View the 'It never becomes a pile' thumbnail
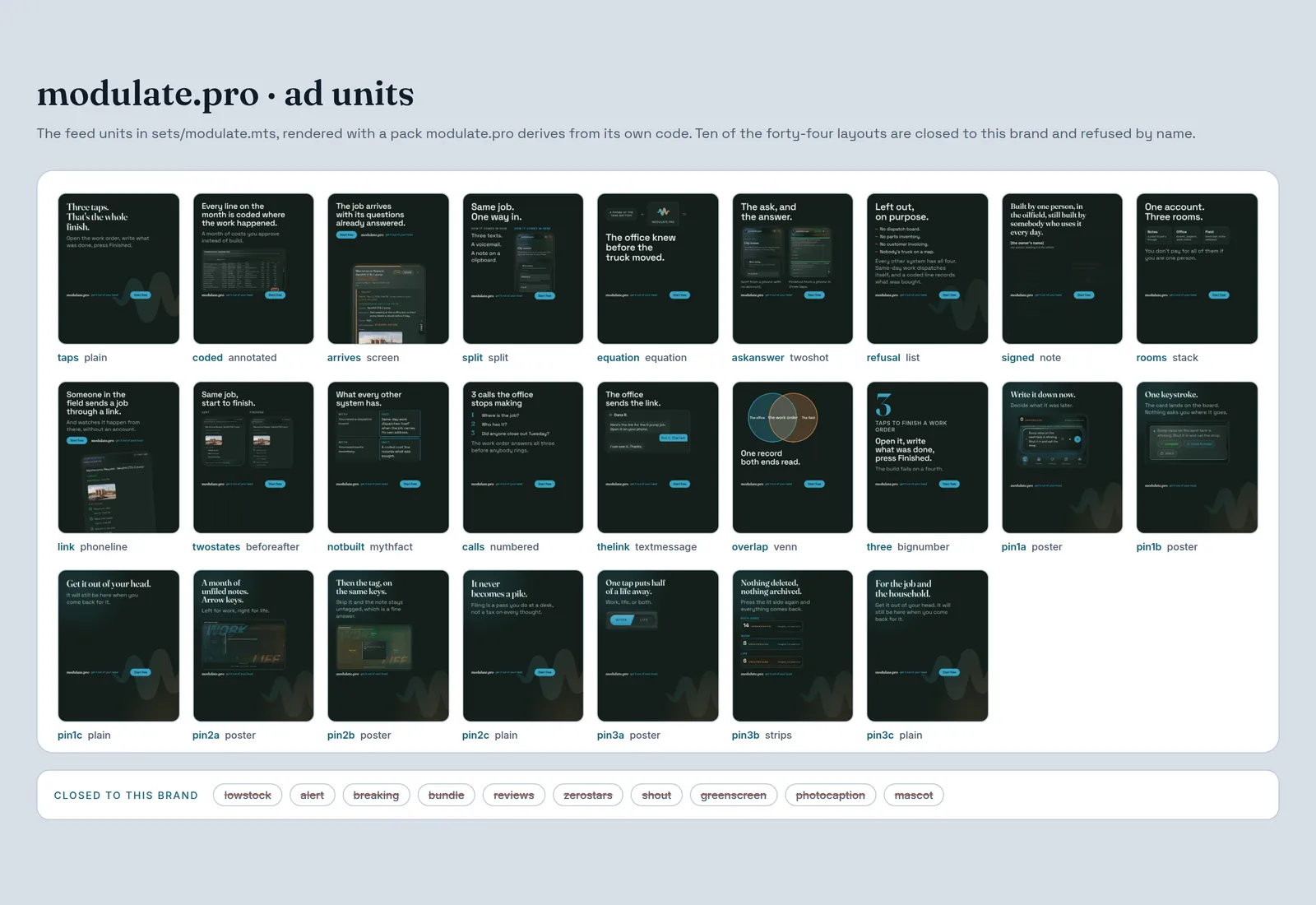This screenshot has height=905, width=1316. [x=523, y=646]
